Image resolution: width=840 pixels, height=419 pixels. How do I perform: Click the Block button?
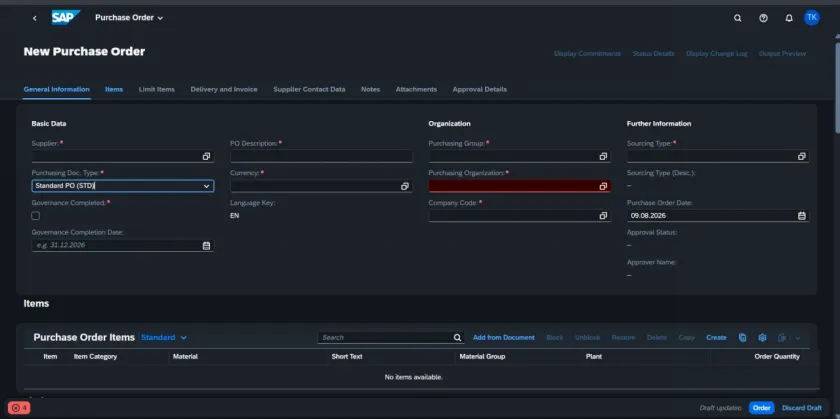coord(554,338)
